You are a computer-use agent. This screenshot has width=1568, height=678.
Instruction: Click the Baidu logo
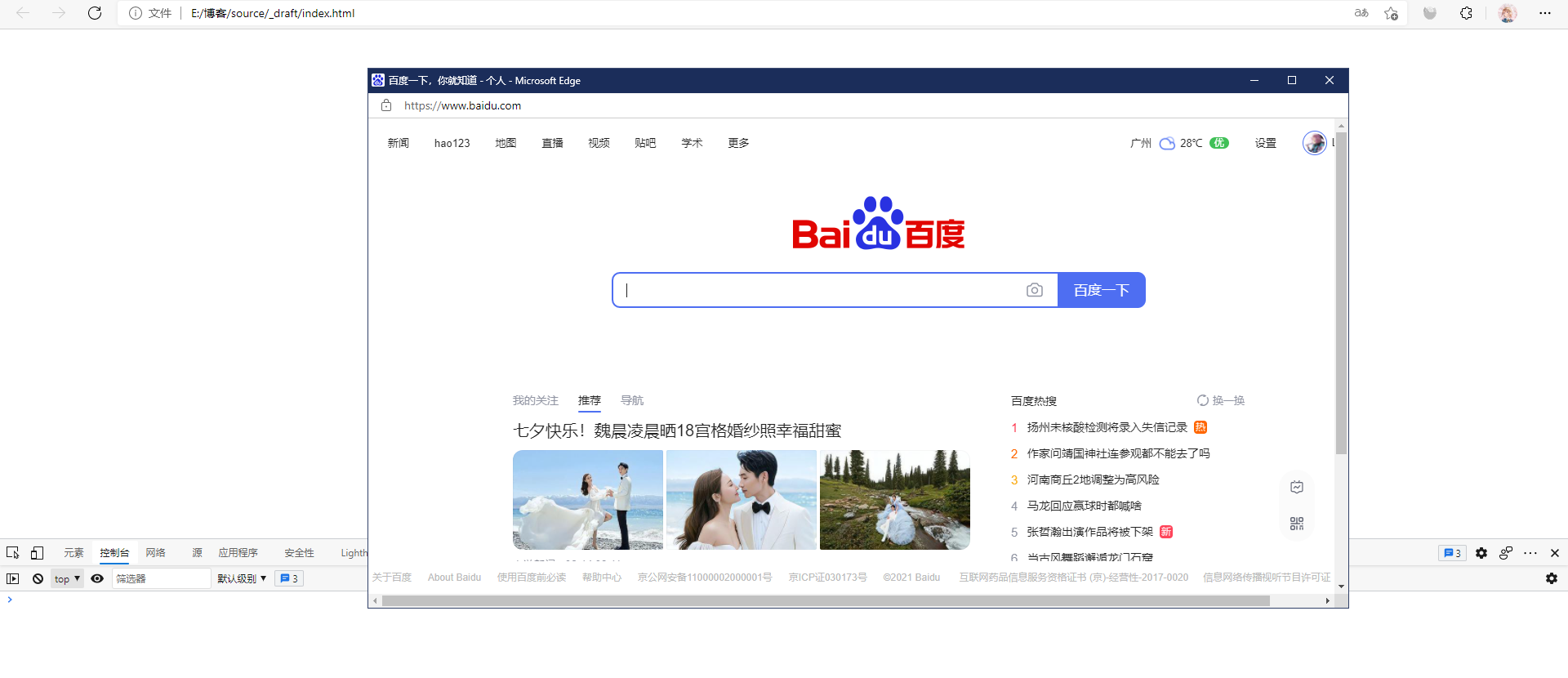tap(879, 223)
